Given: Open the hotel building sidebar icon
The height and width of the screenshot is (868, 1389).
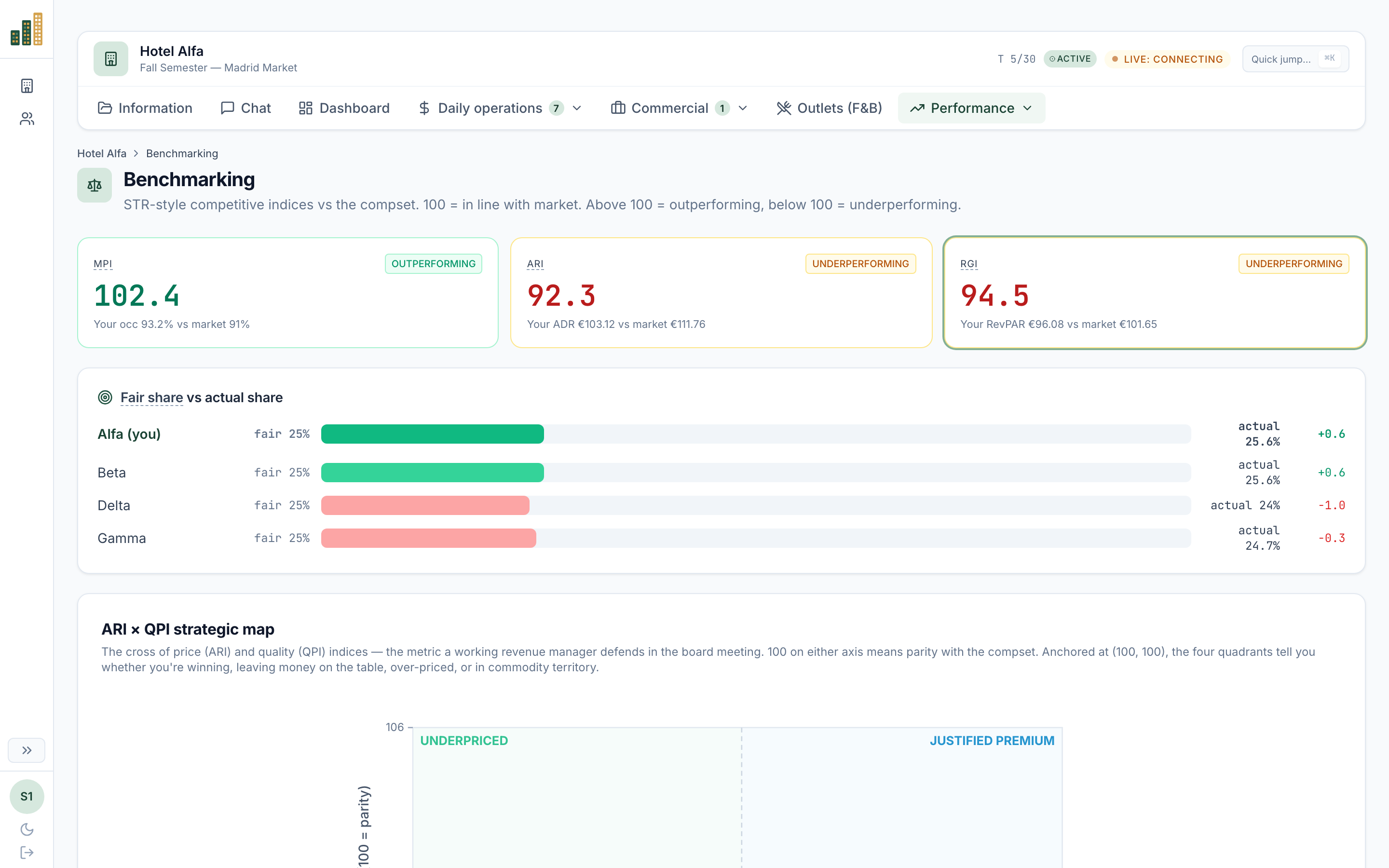Looking at the screenshot, I should point(27,86).
